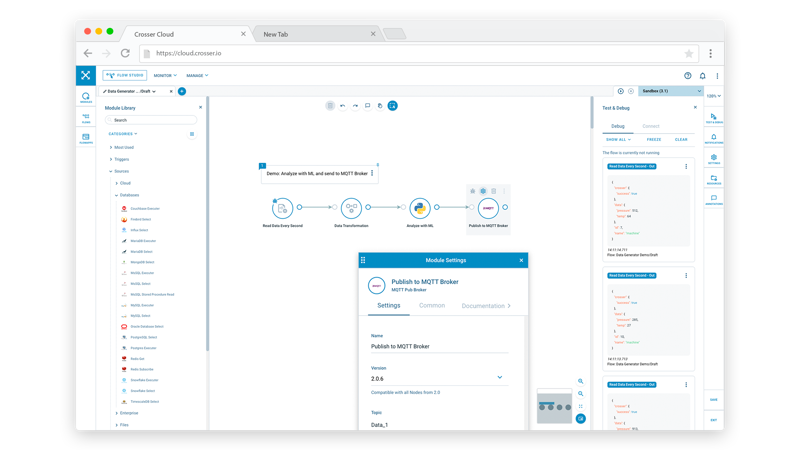800x450 pixels.
Task: Click the Module Library search field
Action: click(x=152, y=120)
